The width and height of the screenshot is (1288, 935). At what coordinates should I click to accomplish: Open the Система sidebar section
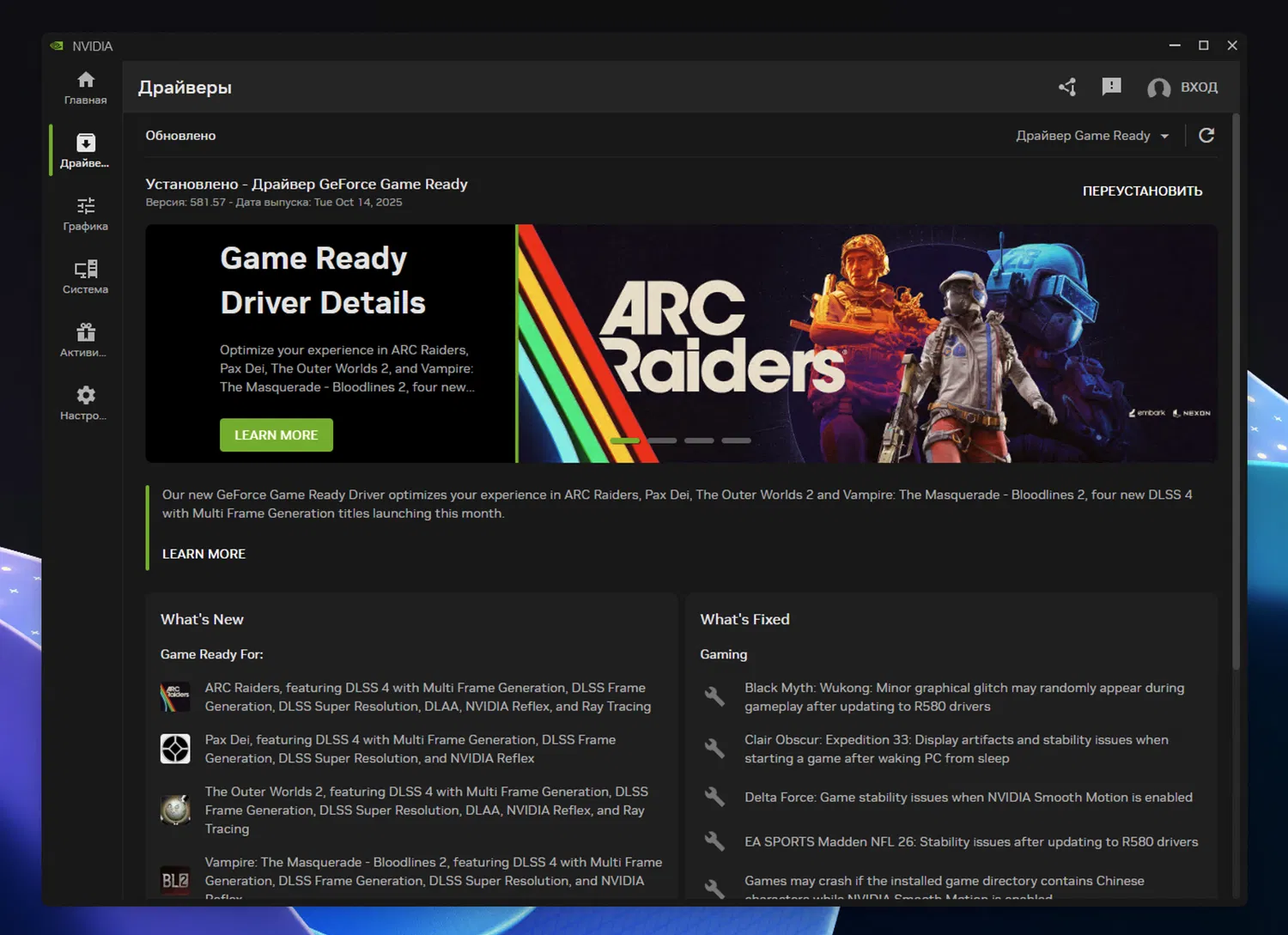(86, 276)
